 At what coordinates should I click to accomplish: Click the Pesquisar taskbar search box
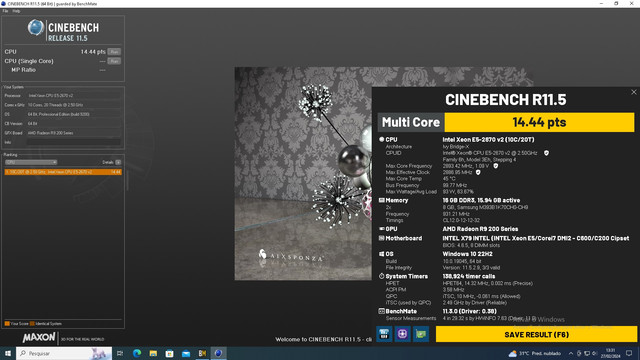tap(64, 353)
